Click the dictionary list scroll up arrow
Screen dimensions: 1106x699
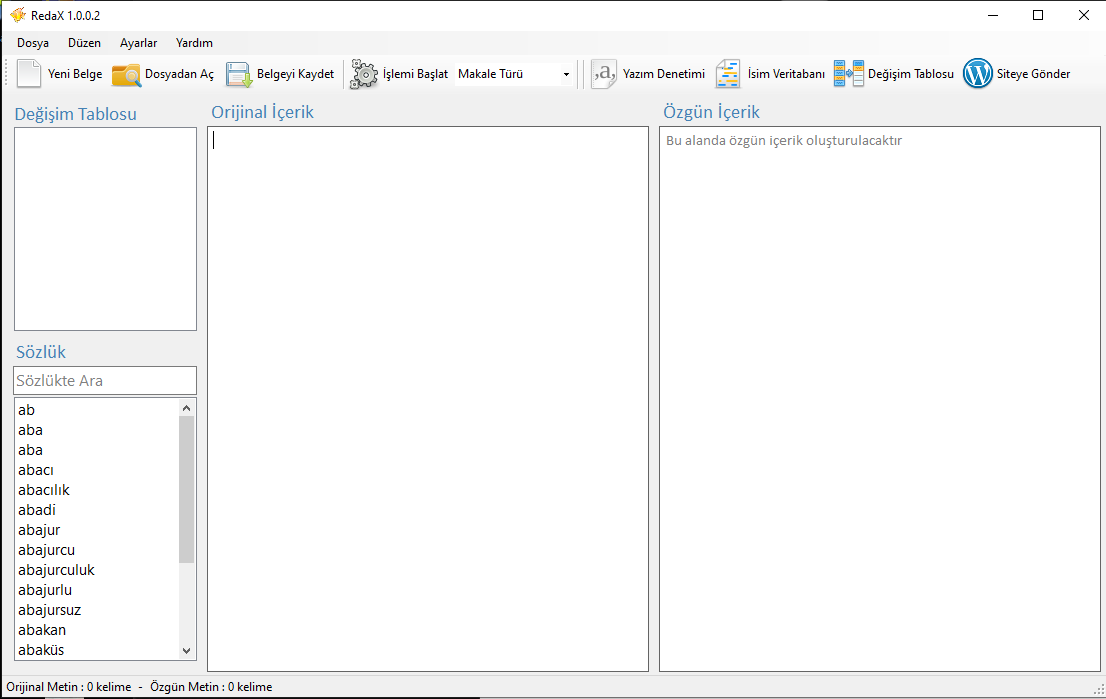(x=186, y=408)
